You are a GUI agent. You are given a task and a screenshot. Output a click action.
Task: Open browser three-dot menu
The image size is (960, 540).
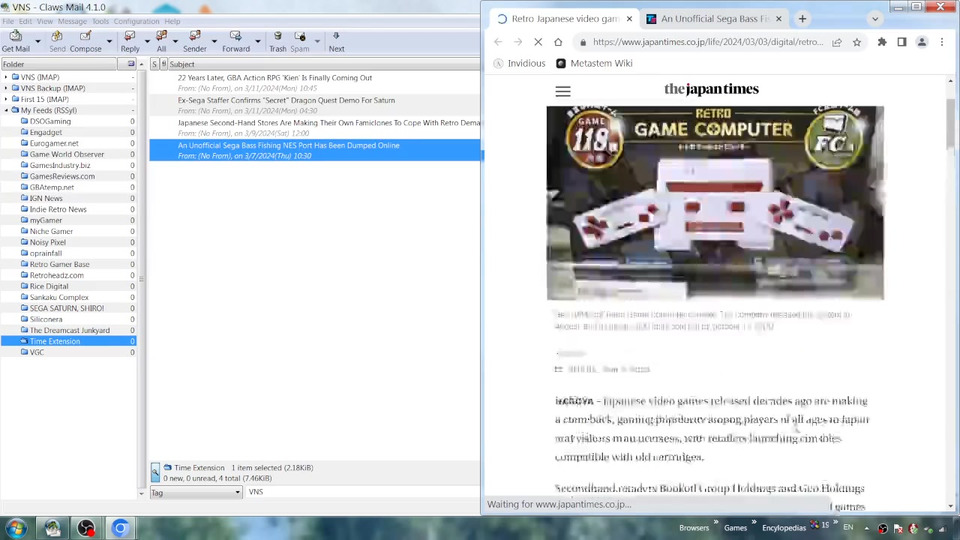click(942, 42)
